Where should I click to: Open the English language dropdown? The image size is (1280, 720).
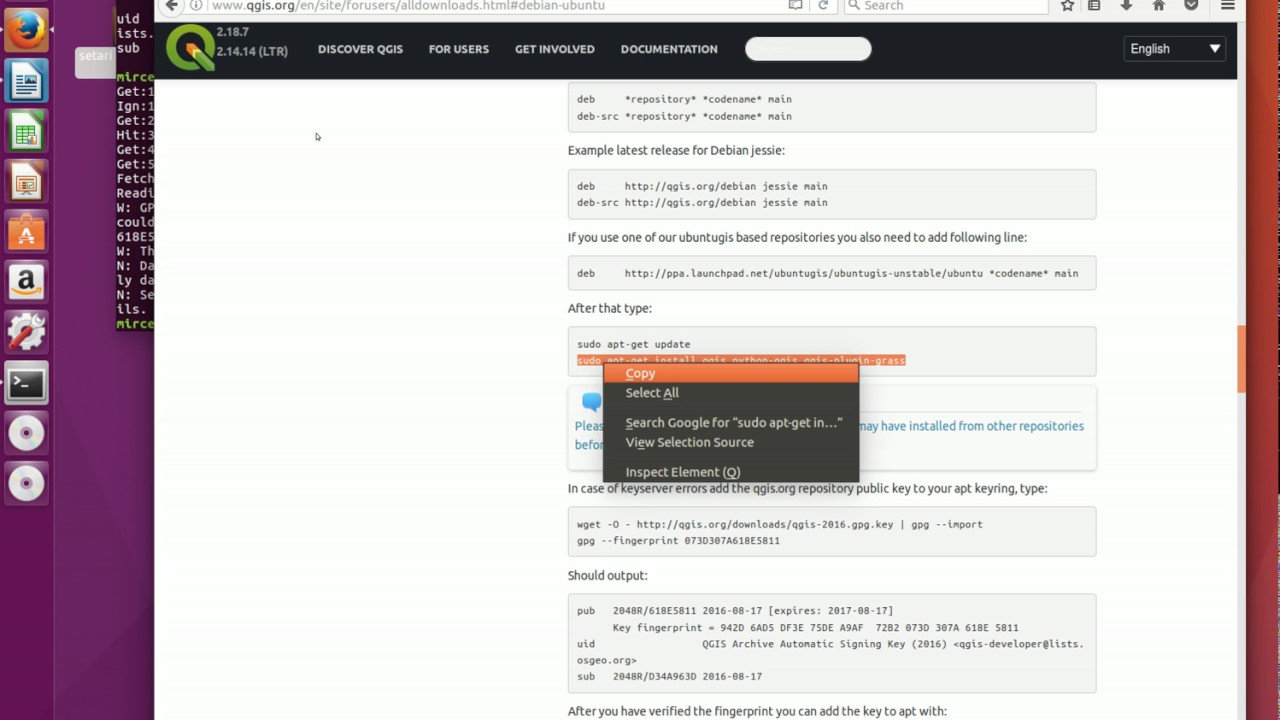1174,49
